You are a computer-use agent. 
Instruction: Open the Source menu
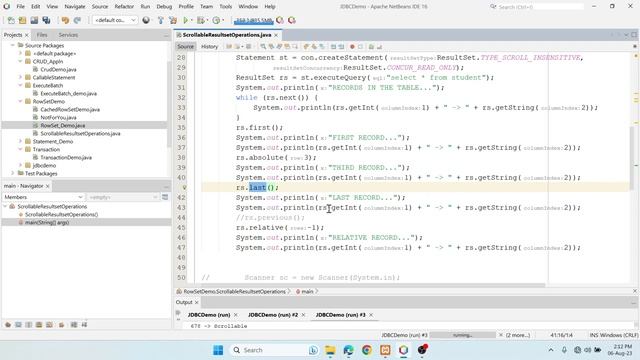tap(100, 7)
